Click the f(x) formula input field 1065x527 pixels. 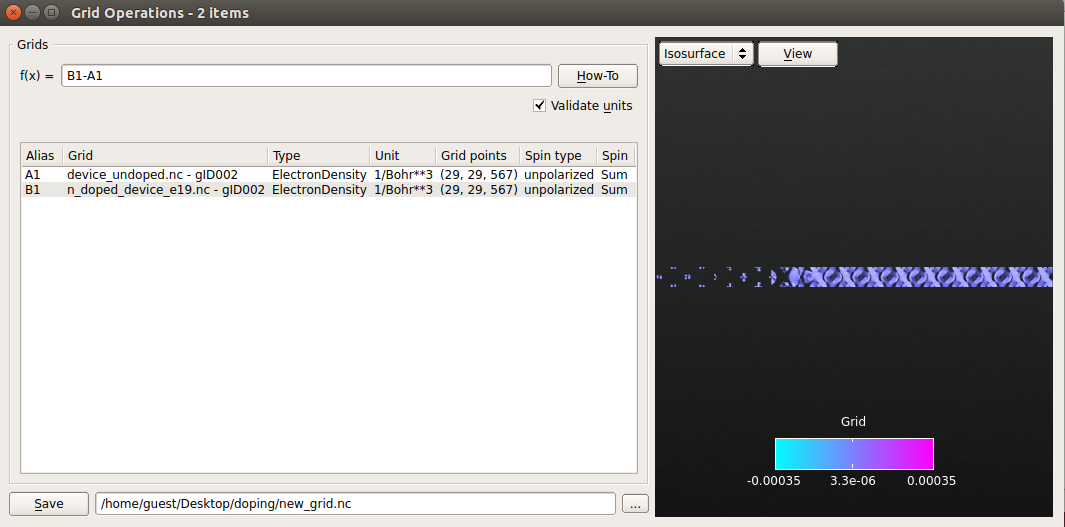pos(306,76)
